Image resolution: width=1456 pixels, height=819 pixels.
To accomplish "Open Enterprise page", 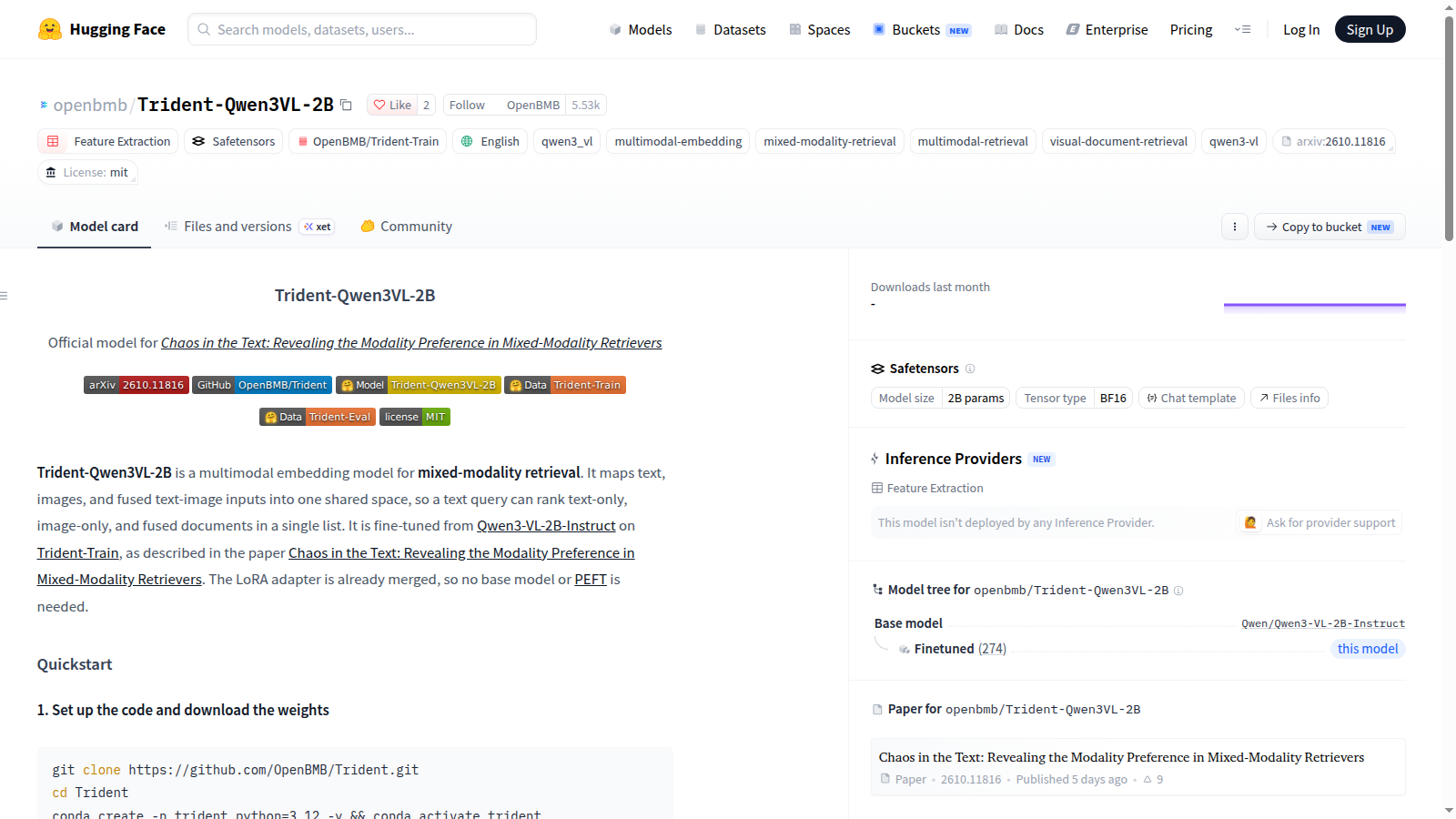I will coord(1107,29).
